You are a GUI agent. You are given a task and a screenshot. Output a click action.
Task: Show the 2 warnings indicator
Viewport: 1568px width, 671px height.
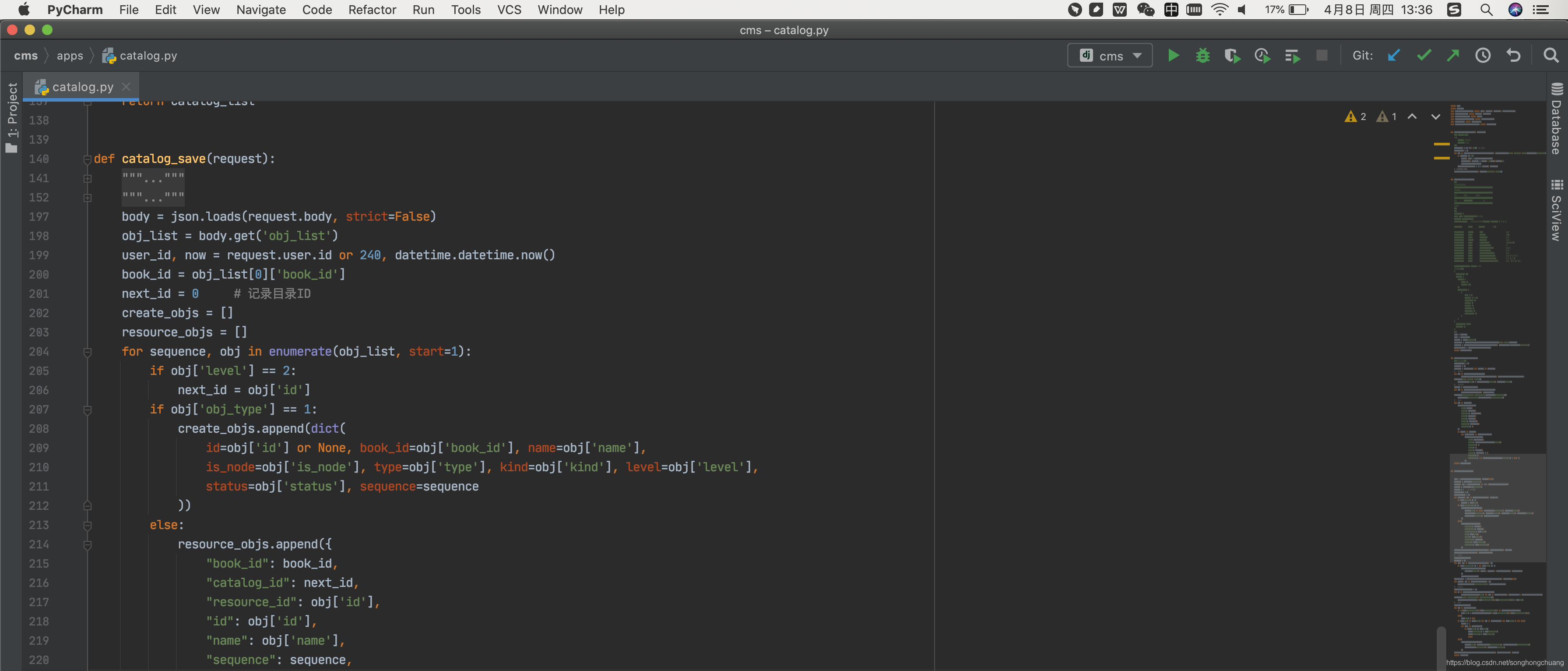tap(1355, 117)
